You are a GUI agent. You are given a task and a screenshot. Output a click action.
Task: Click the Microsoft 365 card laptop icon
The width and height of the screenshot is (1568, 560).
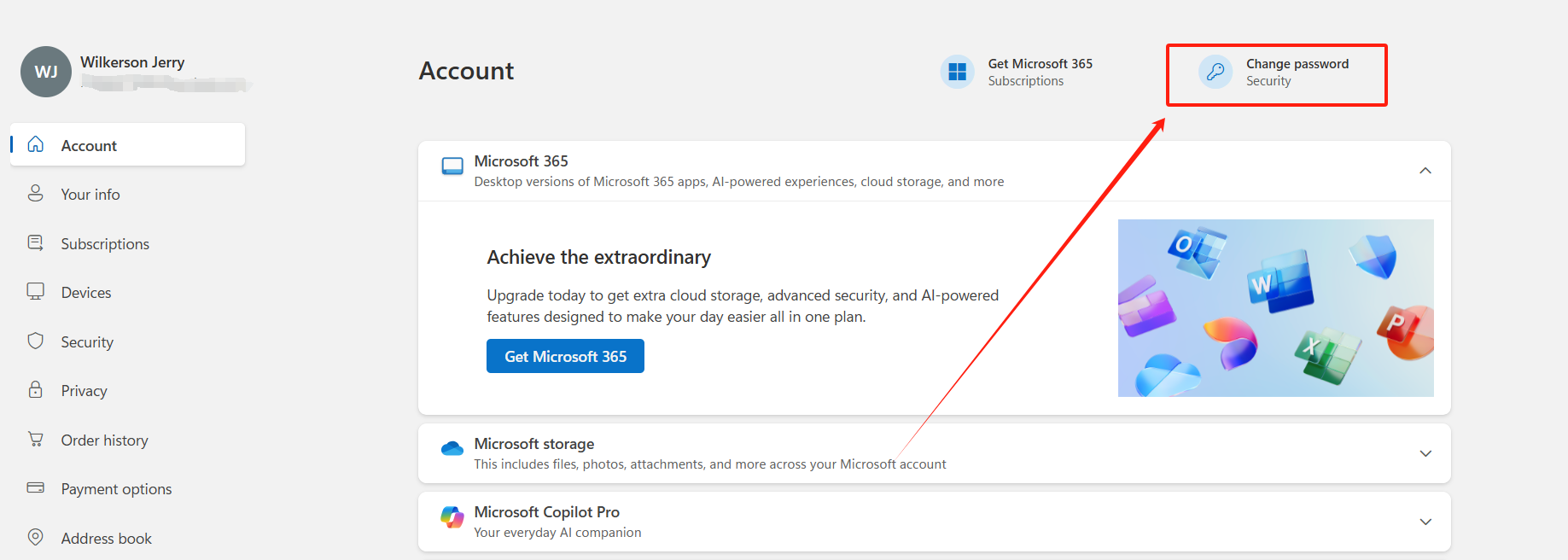point(452,166)
